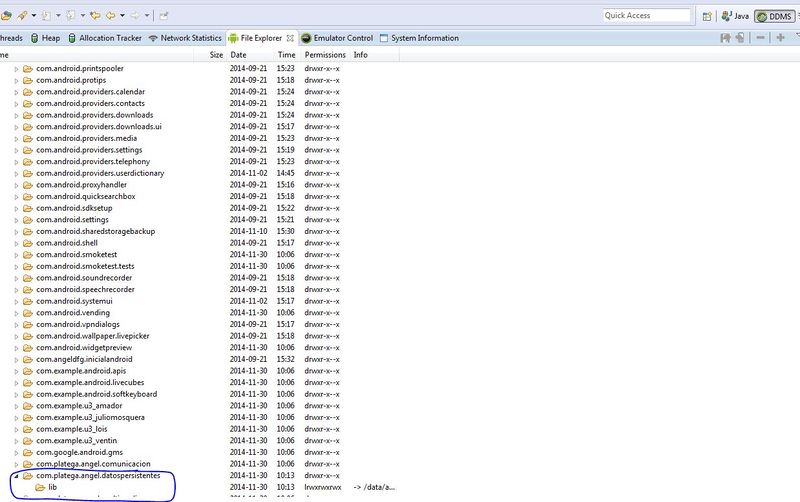Open the Forward history dropdown arrow

coord(147,16)
